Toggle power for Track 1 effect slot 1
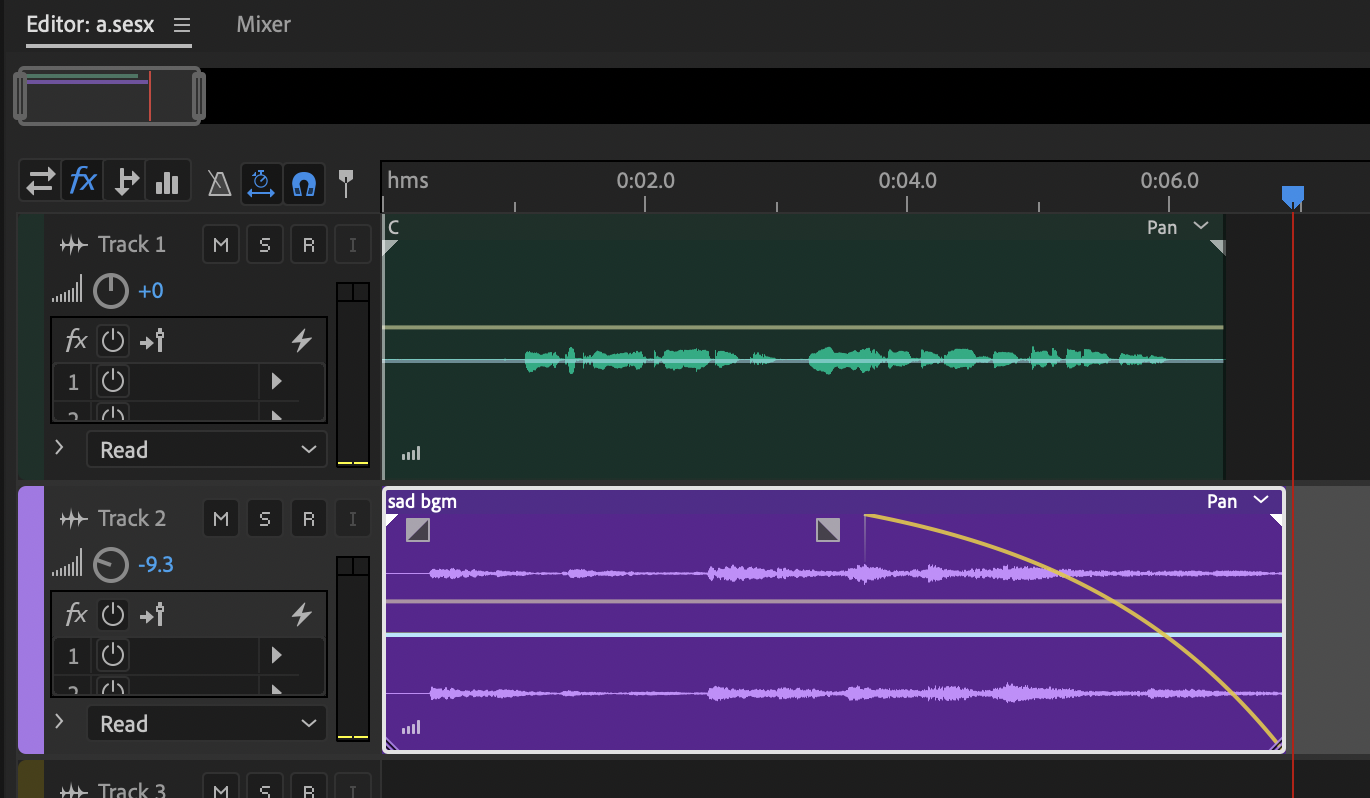The width and height of the screenshot is (1370, 798). point(113,381)
